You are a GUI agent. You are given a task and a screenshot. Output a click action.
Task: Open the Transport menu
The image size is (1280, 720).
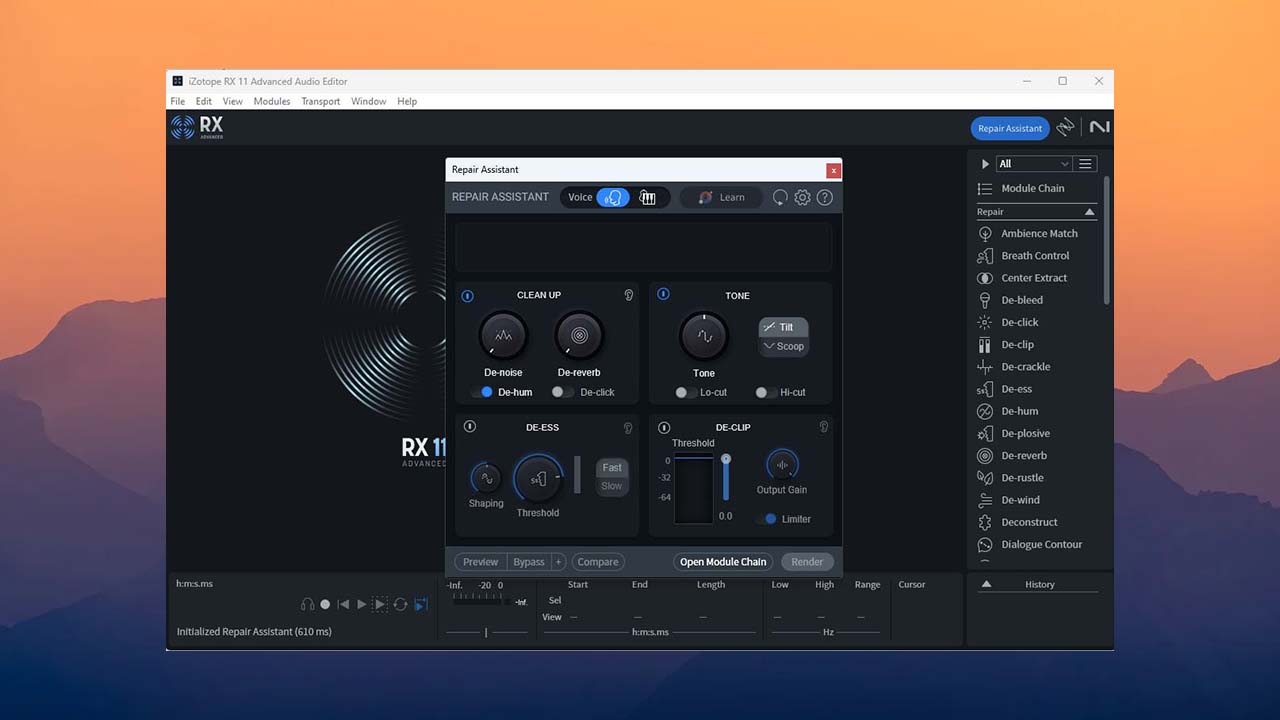pyautogui.click(x=320, y=101)
